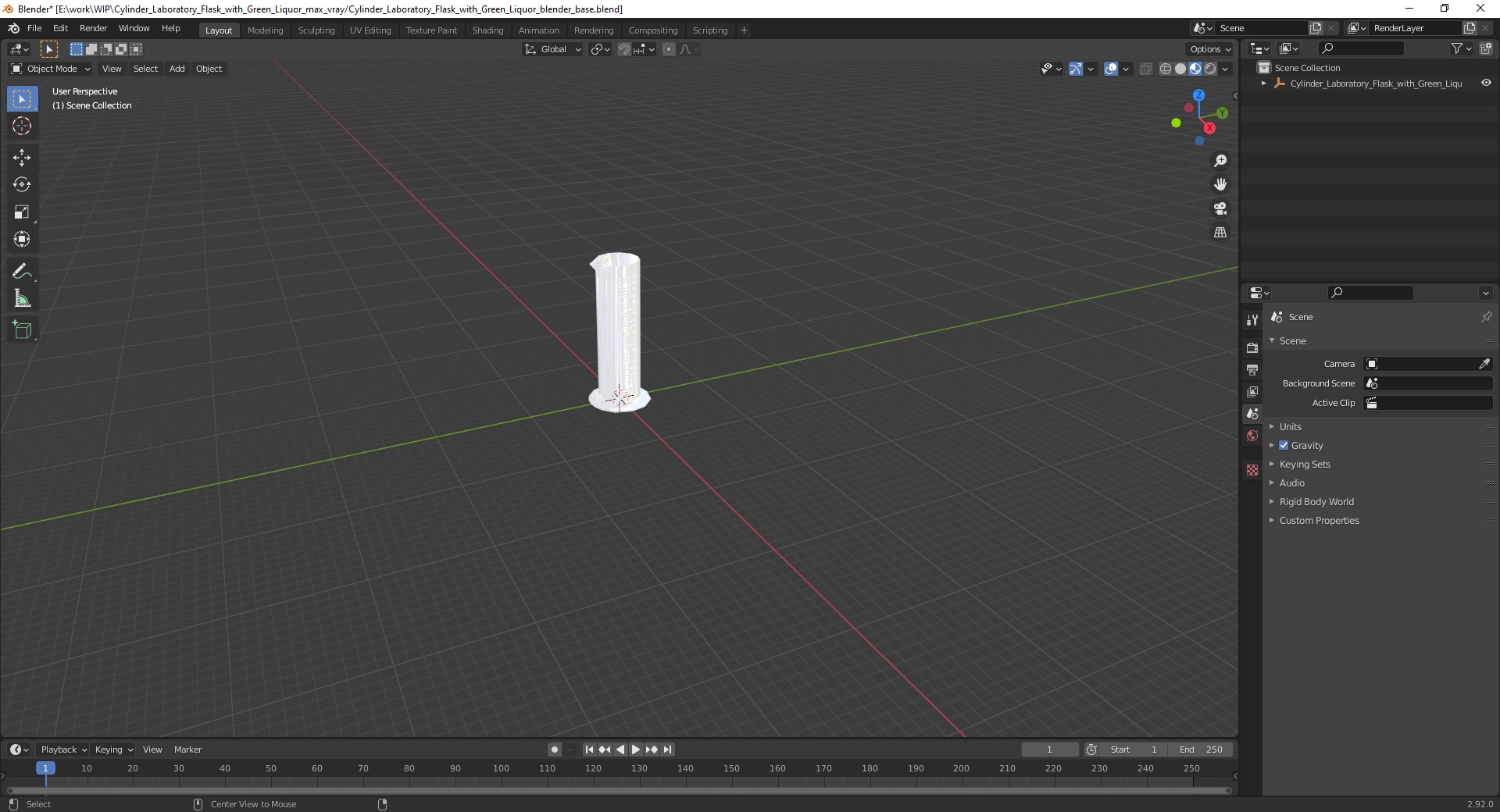Open the Global transform orientation dropdown
Viewport: 1500px width, 812px height.
click(552, 49)
